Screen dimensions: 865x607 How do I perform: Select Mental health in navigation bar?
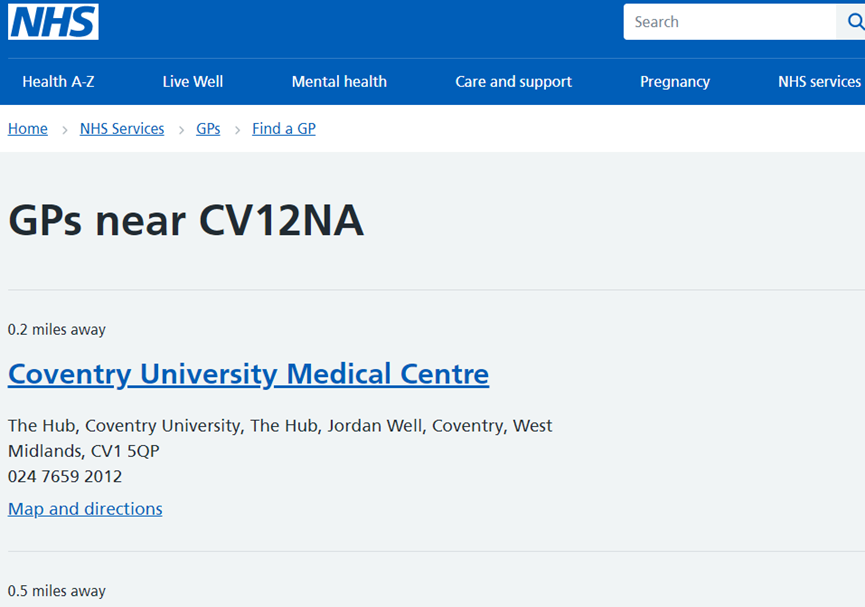pyautogui.click(x=339, y=82)
